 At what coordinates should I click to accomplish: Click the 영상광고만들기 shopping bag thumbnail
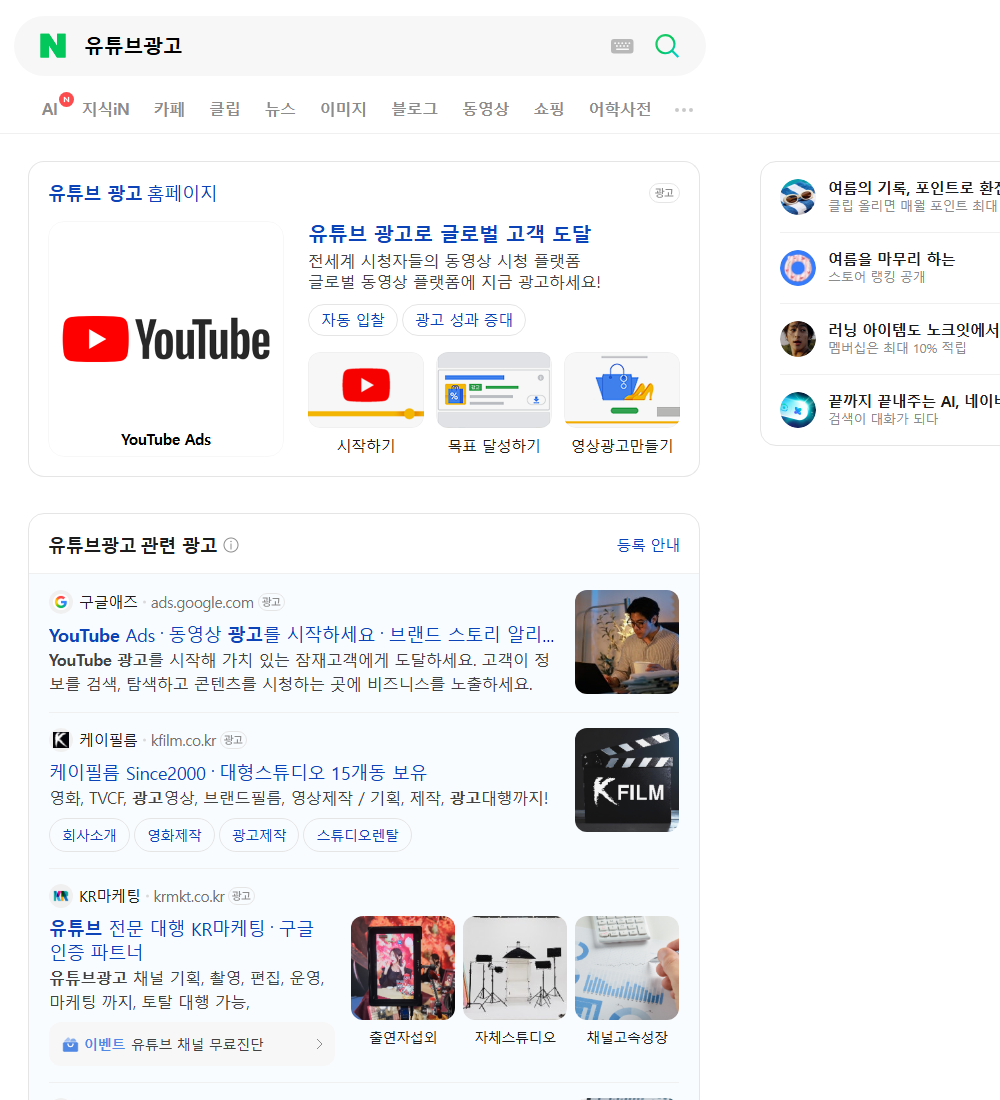pos(622,389)
